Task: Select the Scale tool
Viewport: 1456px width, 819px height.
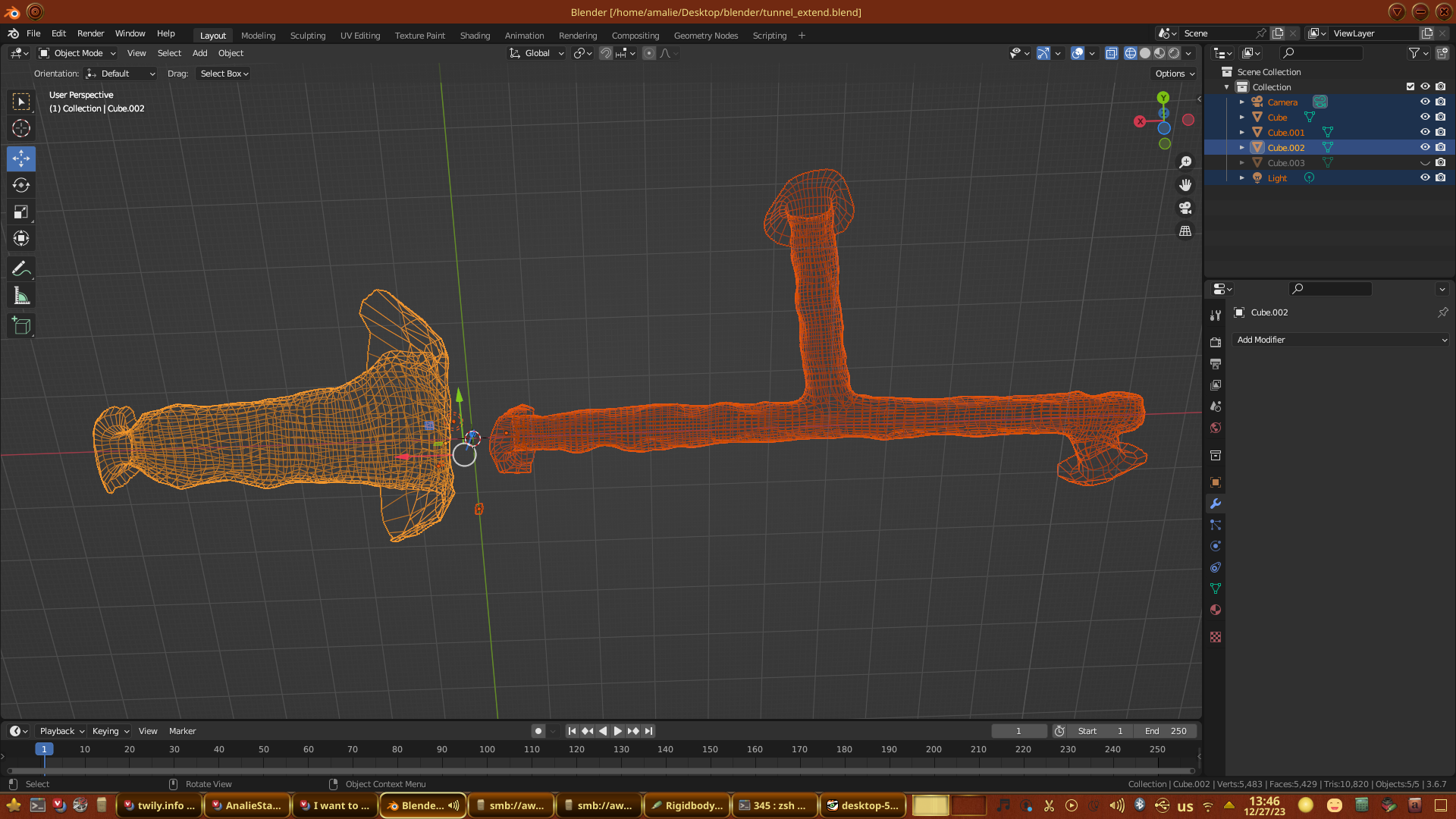Action: (21, 212)
